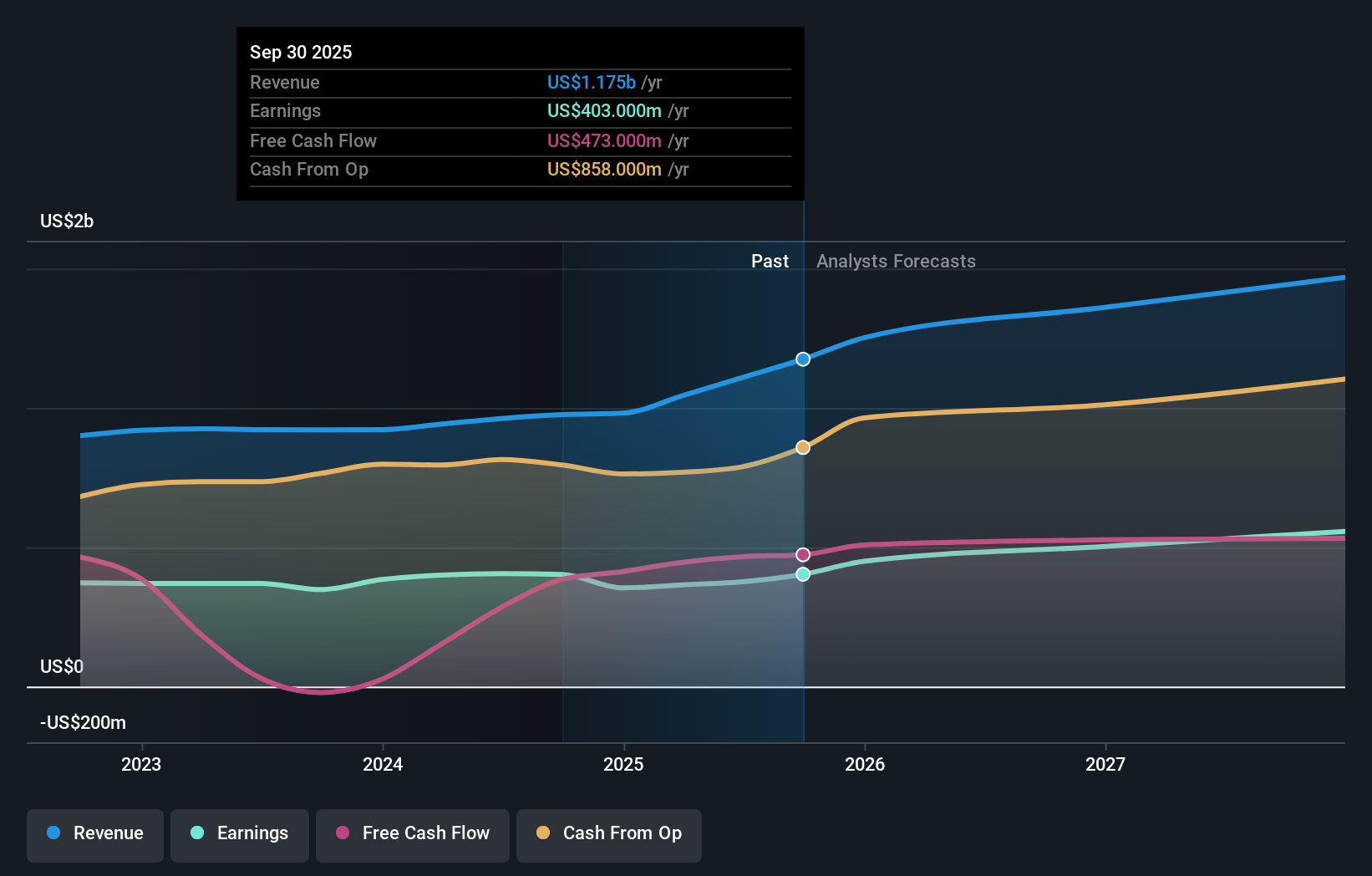Click the US$2b axis label
This screenshot has width=1372, height=876.
pos(66,221)
